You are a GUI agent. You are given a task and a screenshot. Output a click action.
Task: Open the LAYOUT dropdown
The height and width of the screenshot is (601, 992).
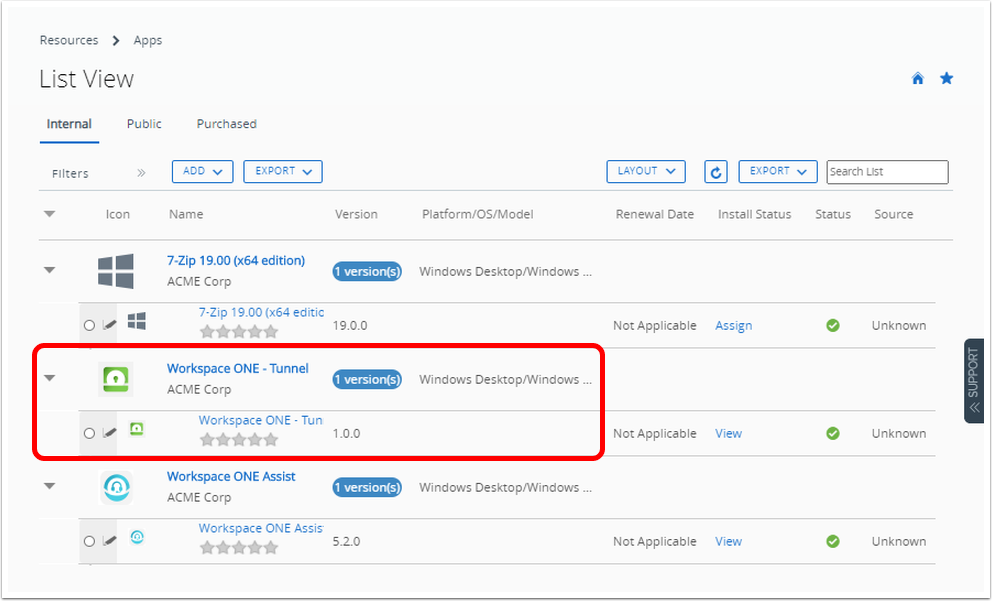pyautogui.click(x=645, y=171)
